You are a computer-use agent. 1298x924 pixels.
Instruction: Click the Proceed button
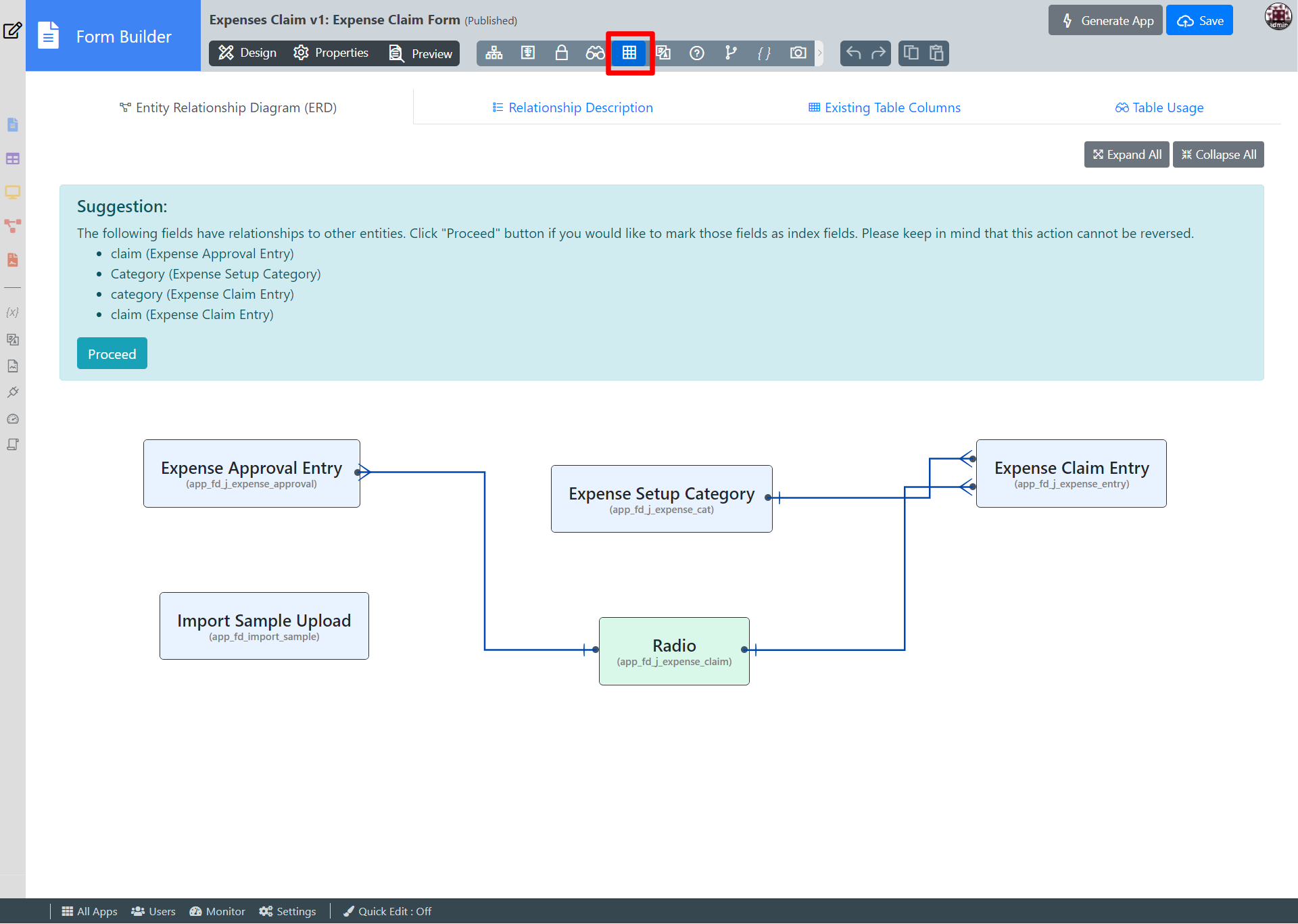(x=112, y=354)
